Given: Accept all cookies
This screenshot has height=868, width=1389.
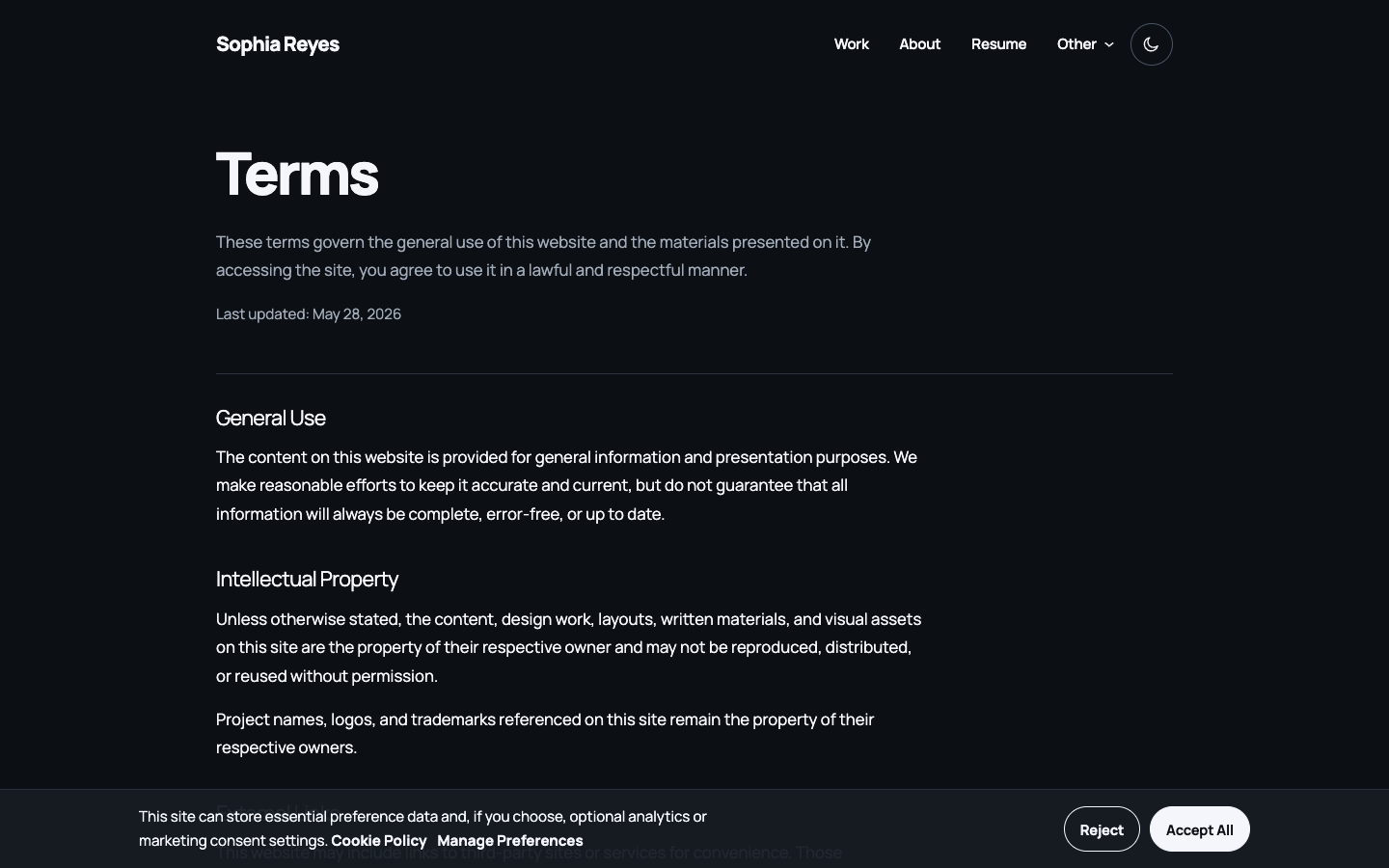Looking at the screenshot, I should point(1199,829).
